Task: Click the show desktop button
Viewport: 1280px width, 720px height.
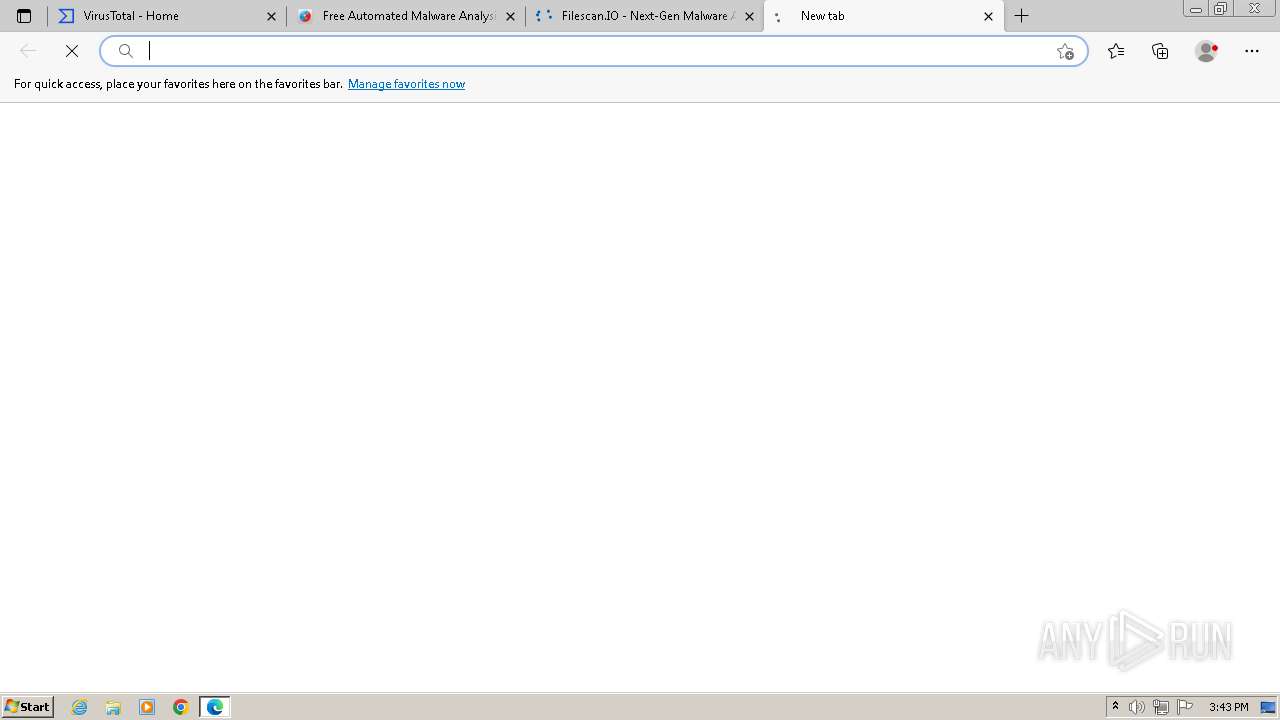Action: tap(1268, 707)
